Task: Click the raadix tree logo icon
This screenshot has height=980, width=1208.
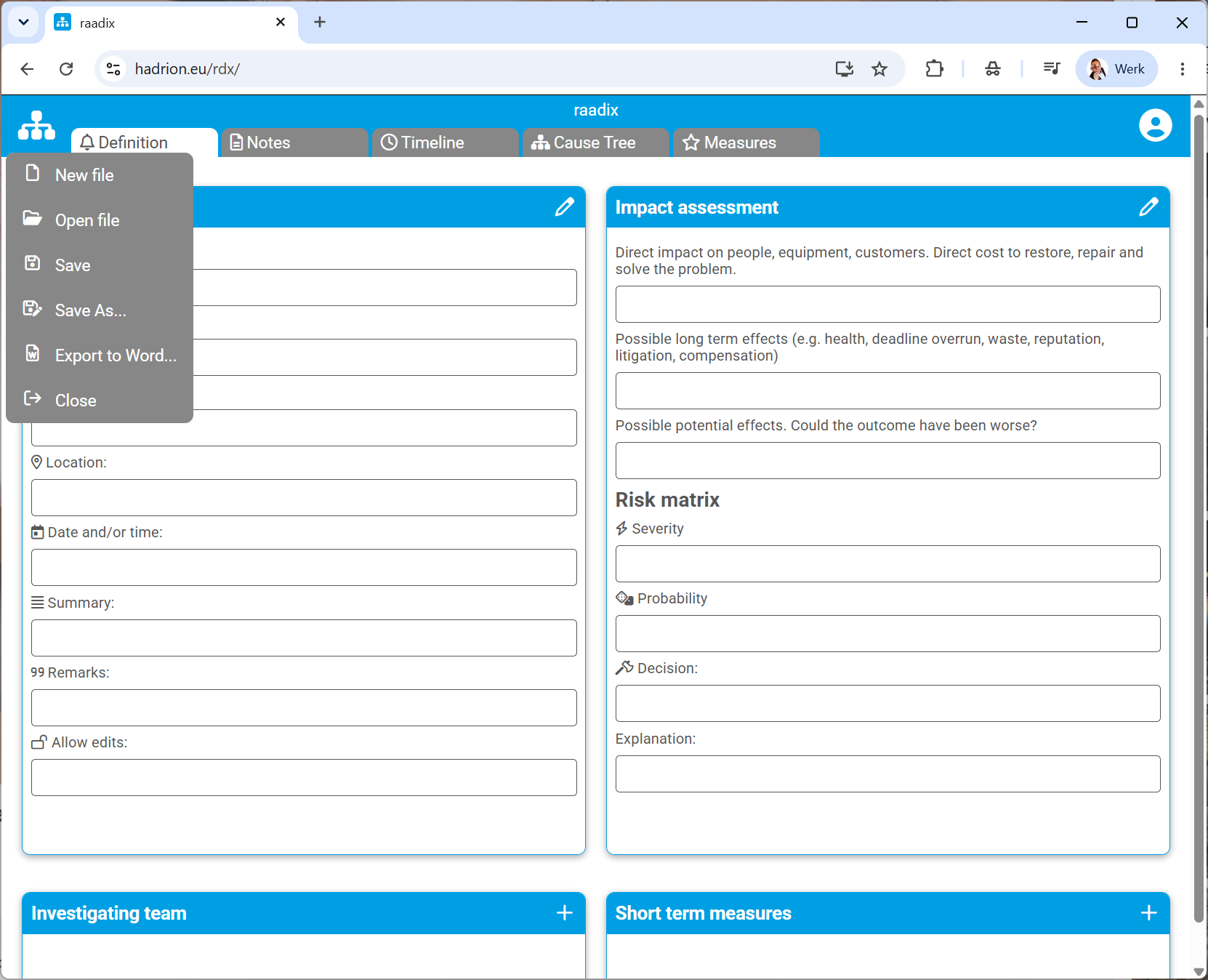Action: 36,126
